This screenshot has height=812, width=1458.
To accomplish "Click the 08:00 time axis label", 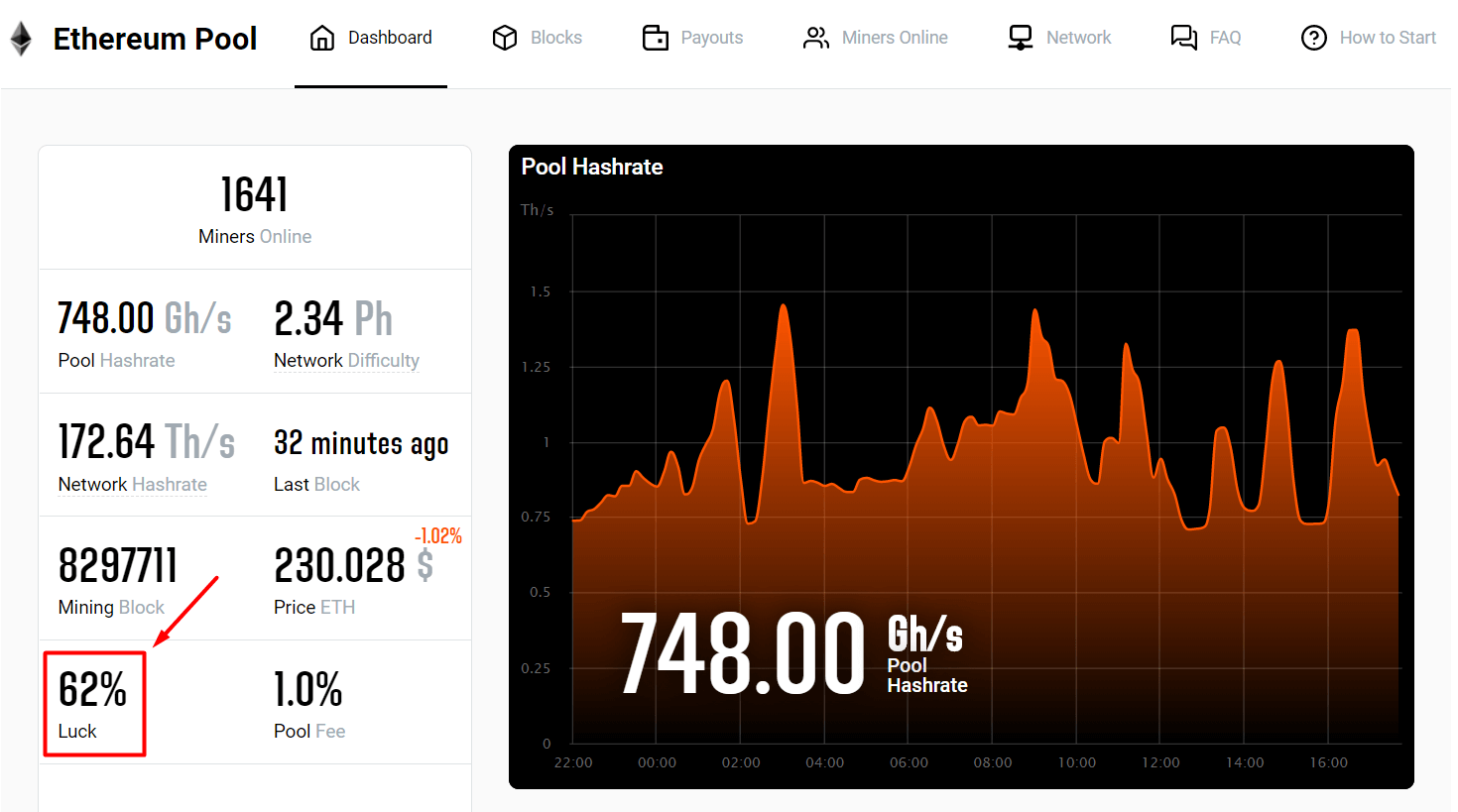I will point(993,762).
